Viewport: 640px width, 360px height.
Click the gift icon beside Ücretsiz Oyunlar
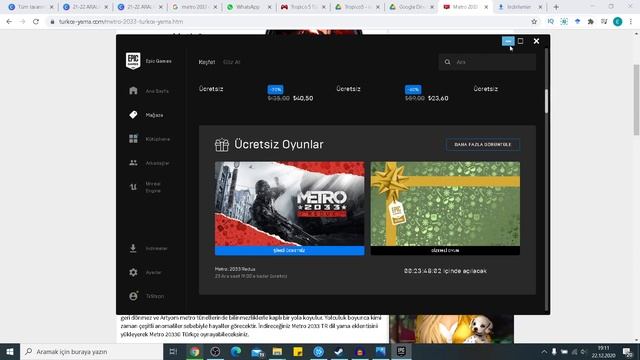(x=222, y=144)
